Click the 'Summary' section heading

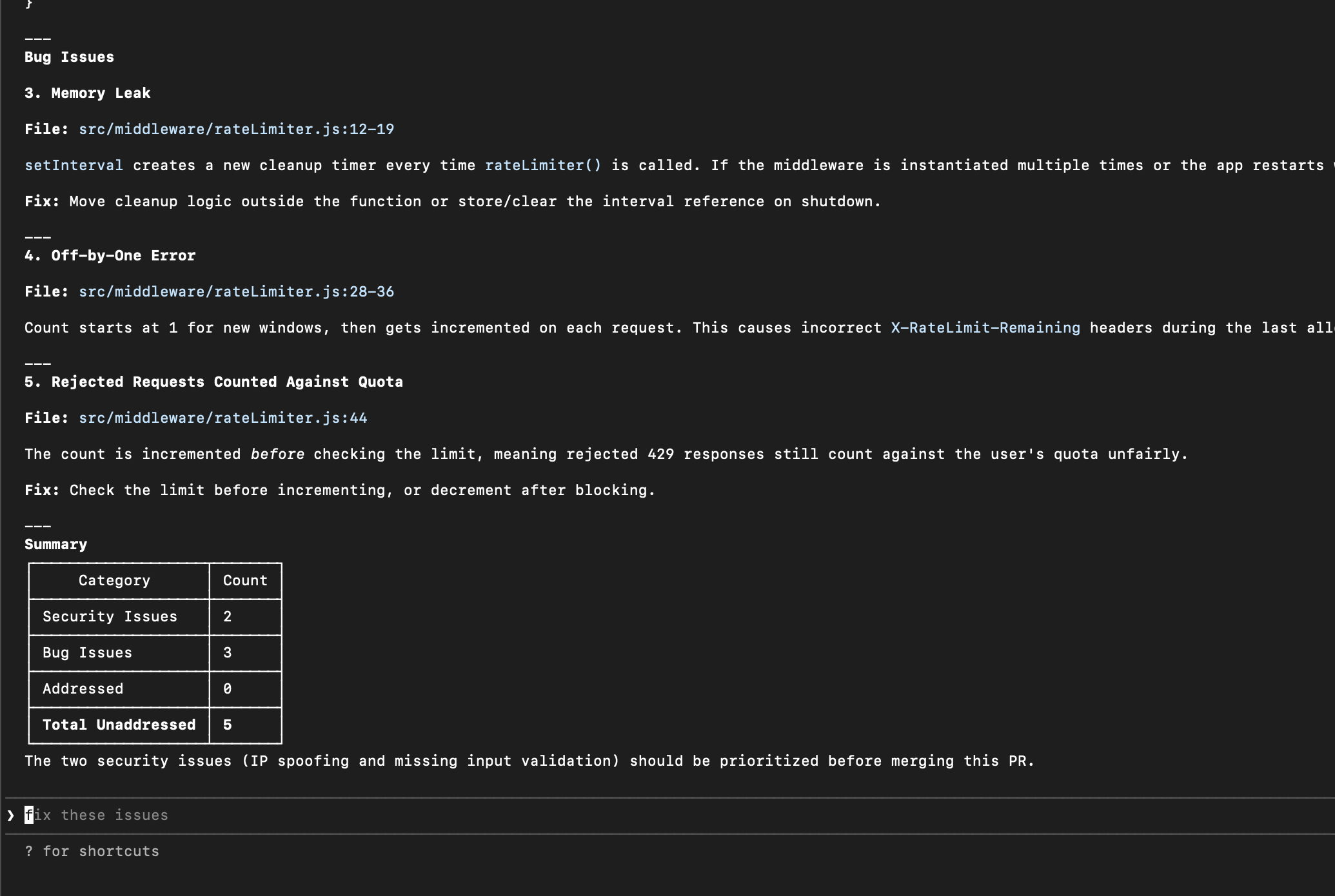(55, 544)
